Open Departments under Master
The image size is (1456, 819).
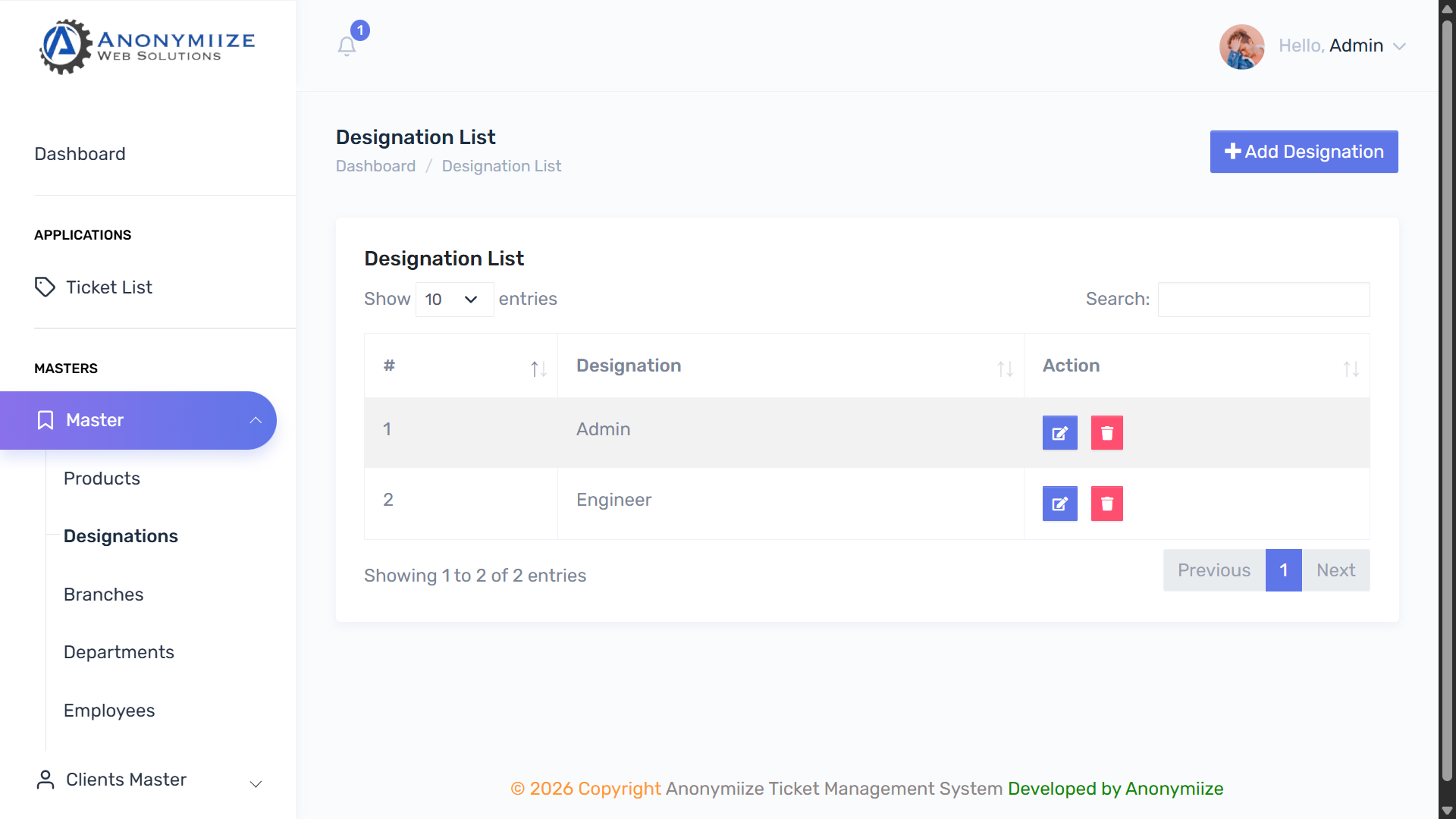point(118,652)
